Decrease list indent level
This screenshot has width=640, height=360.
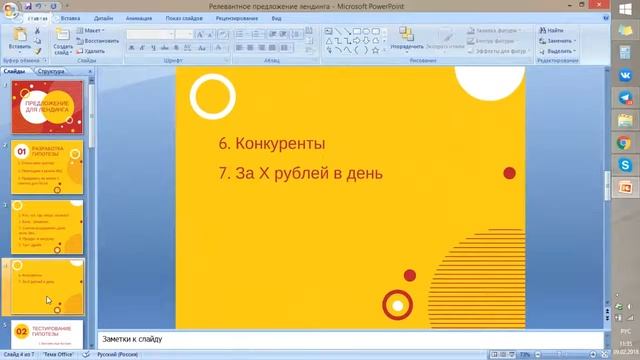[x=273, y=34]
